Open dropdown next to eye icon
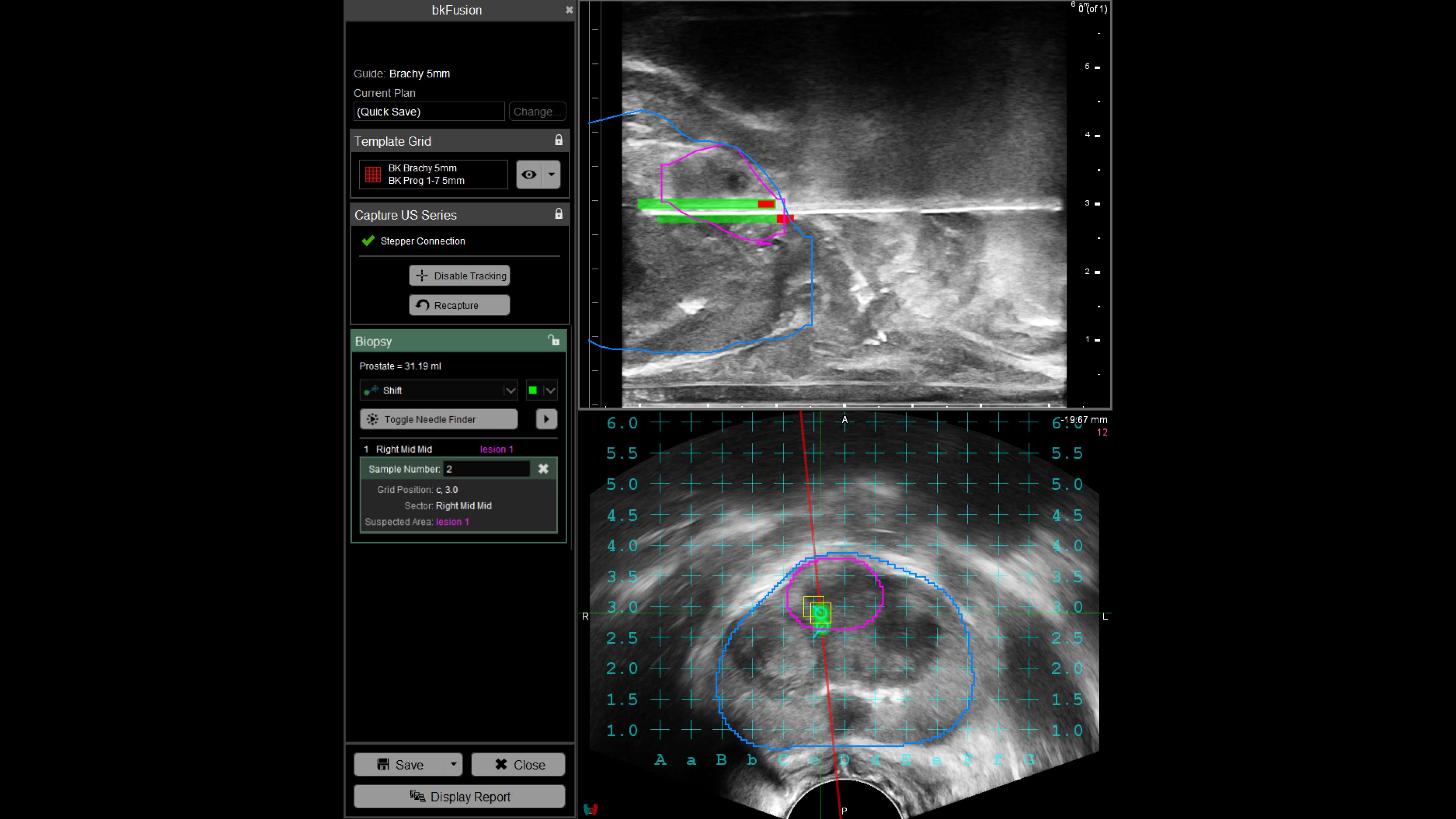Viewport: 1456px width, 819px height. click(551, 174)
